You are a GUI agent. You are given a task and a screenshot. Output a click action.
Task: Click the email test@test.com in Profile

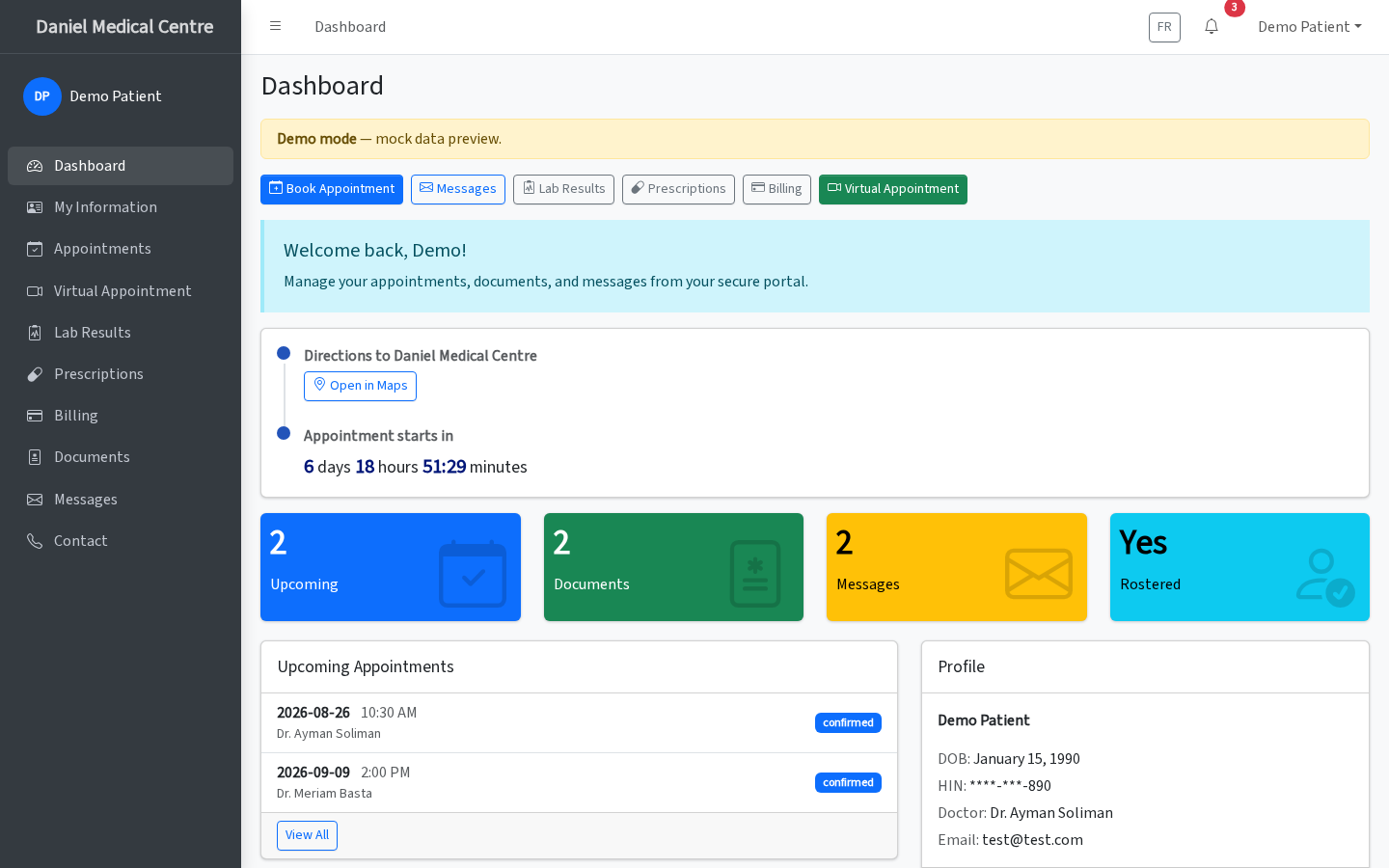1032,840
